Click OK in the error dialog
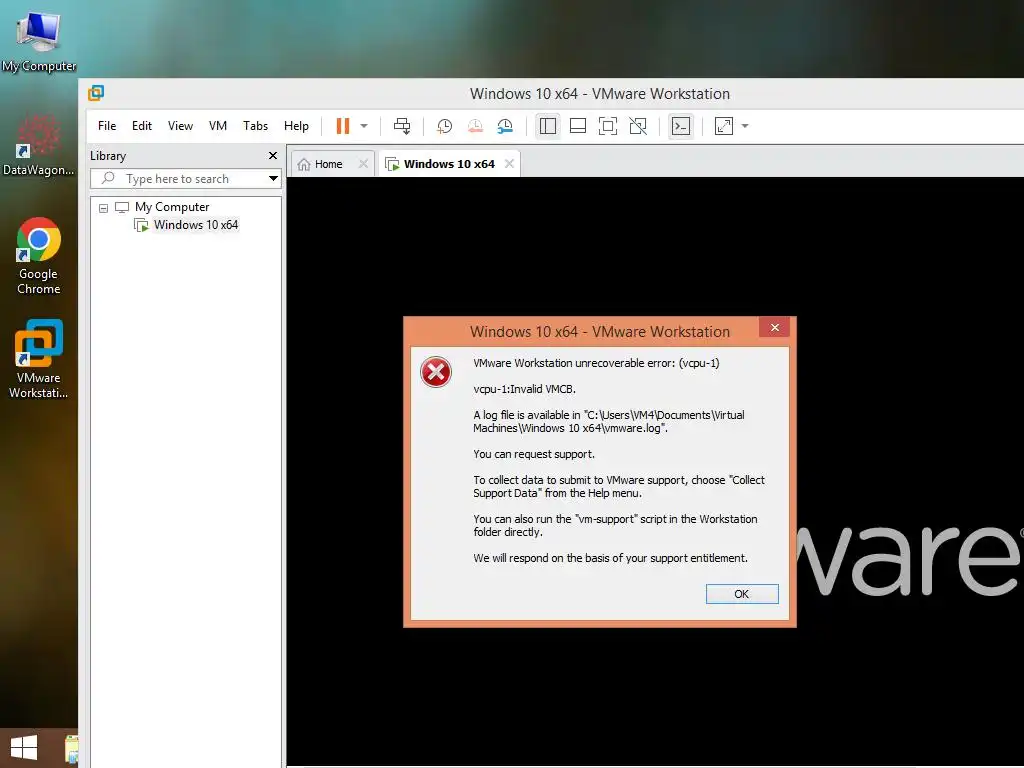 (x=742, y=594)
